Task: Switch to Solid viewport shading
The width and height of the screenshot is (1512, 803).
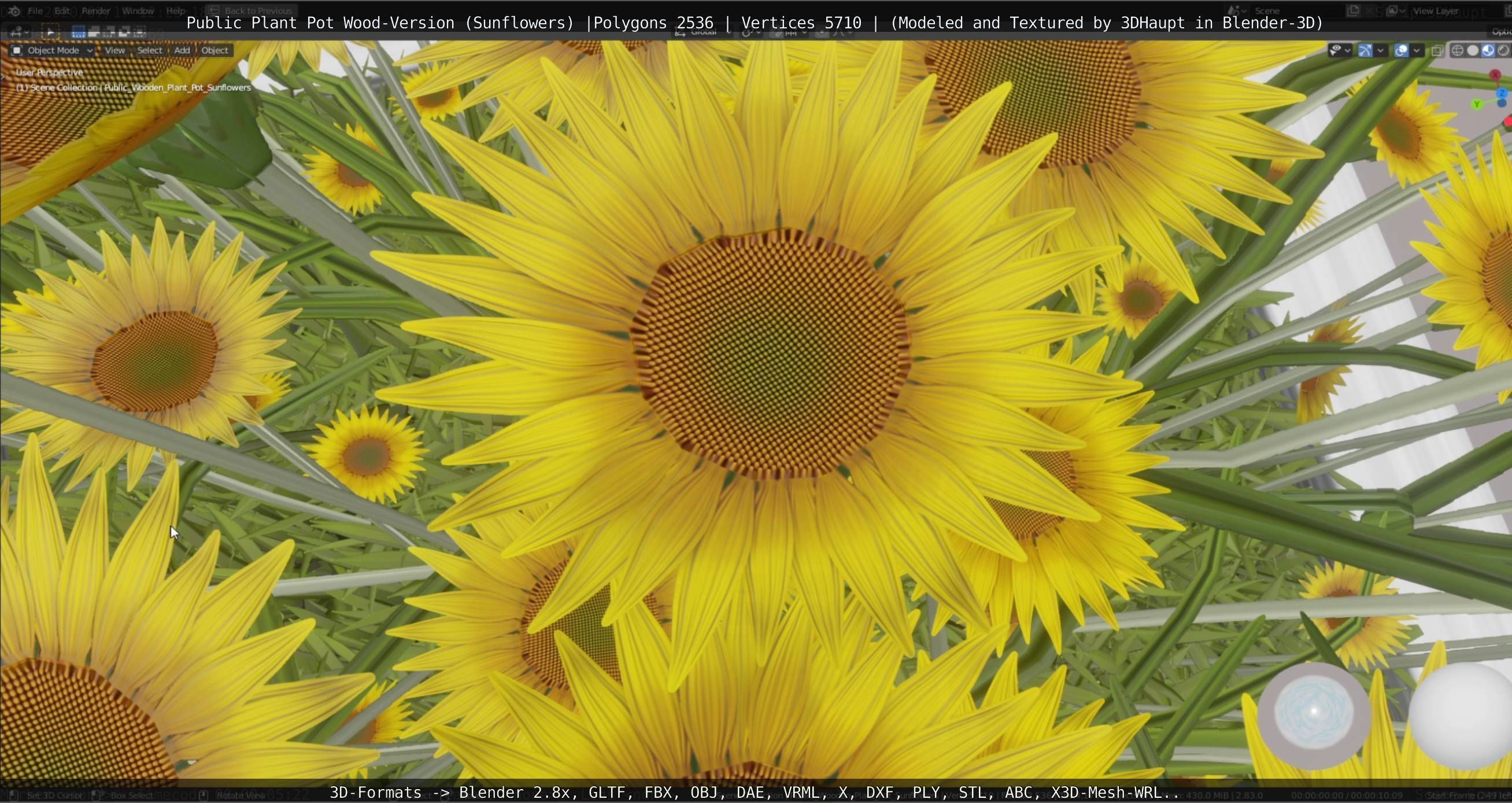Action: (x=1473, y=50)
